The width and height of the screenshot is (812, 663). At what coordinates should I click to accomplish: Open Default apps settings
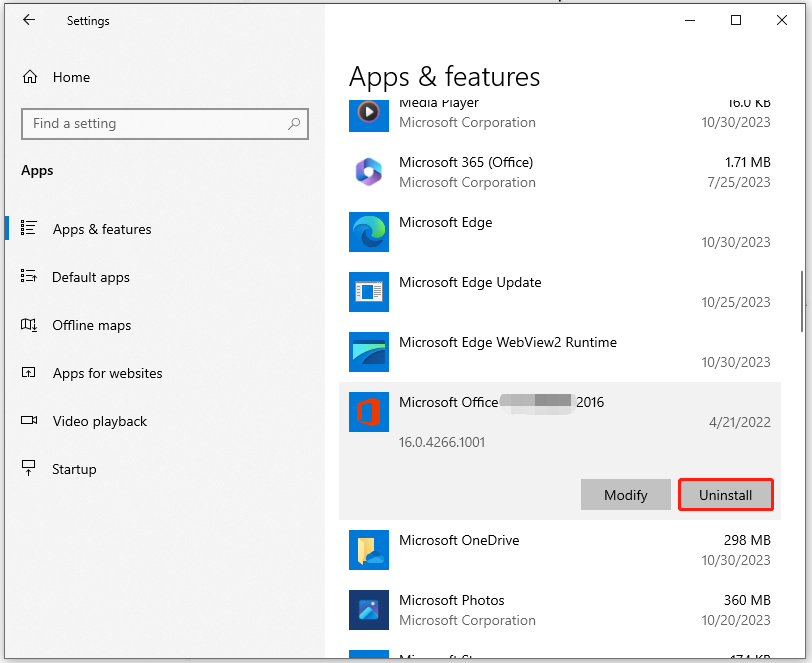90,277
